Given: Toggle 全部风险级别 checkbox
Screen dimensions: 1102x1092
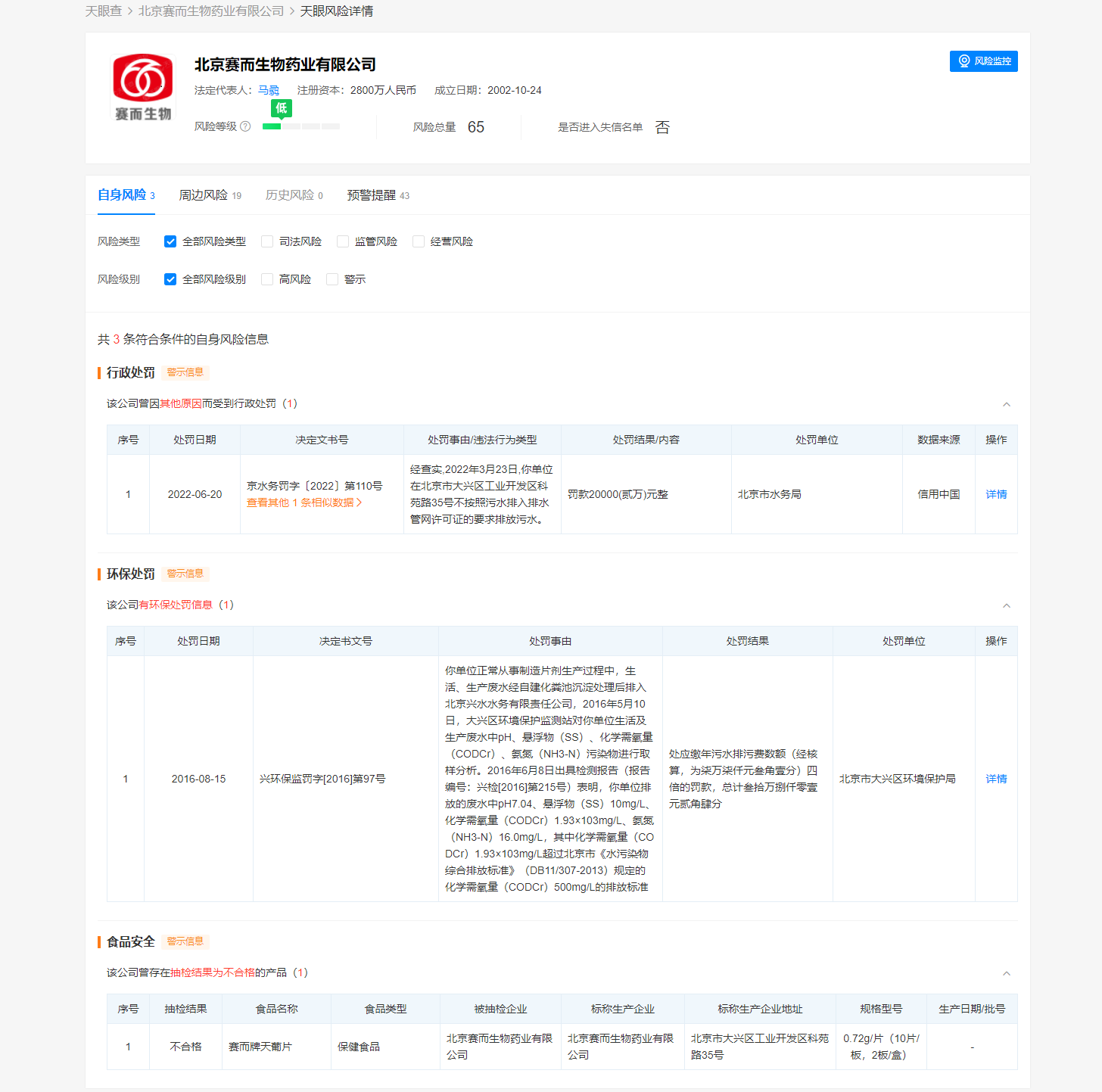Looking at the screenshot, I should [170, 279].
